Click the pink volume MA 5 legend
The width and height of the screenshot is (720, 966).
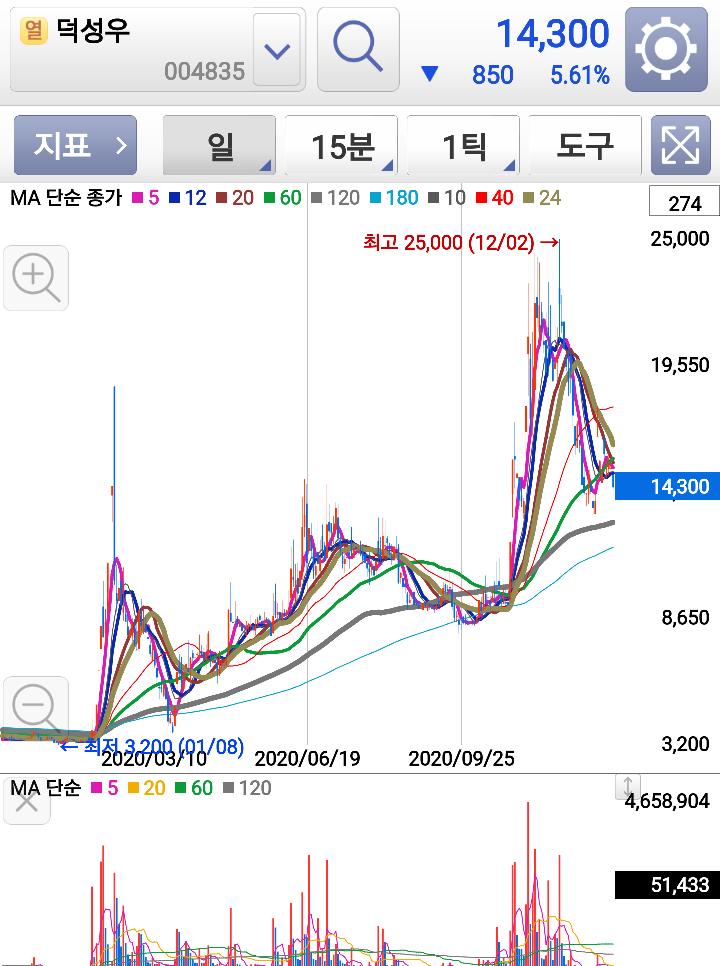pyautogui.click(x=104, y=787)
